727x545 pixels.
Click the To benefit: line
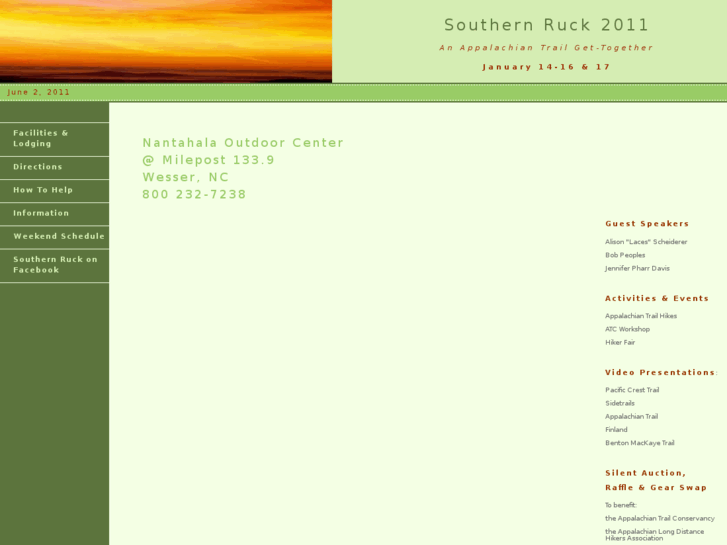click(x=620, y=505)
